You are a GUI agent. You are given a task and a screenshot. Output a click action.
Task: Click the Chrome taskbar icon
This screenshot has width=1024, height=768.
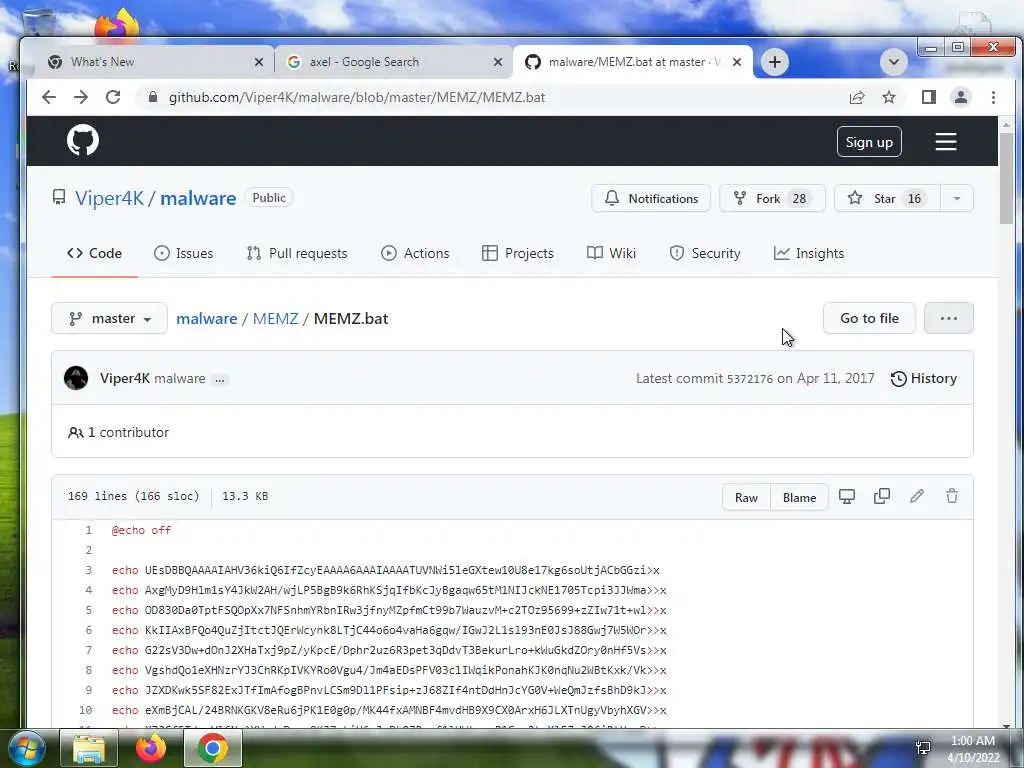213,748
